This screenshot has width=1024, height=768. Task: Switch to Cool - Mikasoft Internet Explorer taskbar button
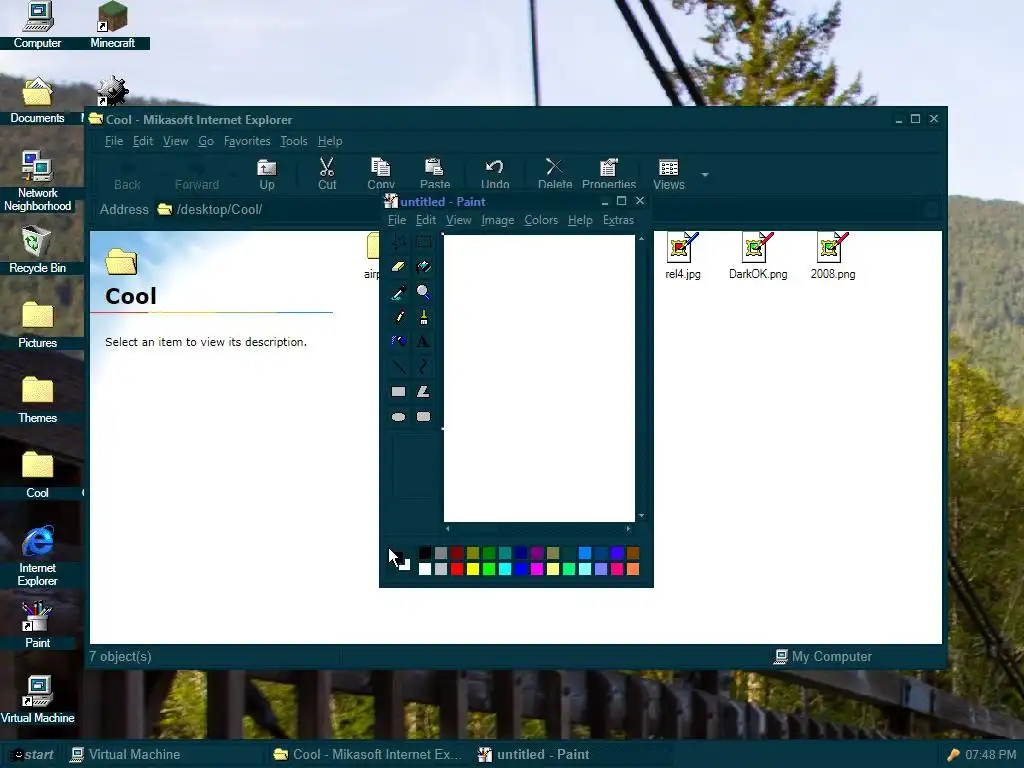coord(367,754)
